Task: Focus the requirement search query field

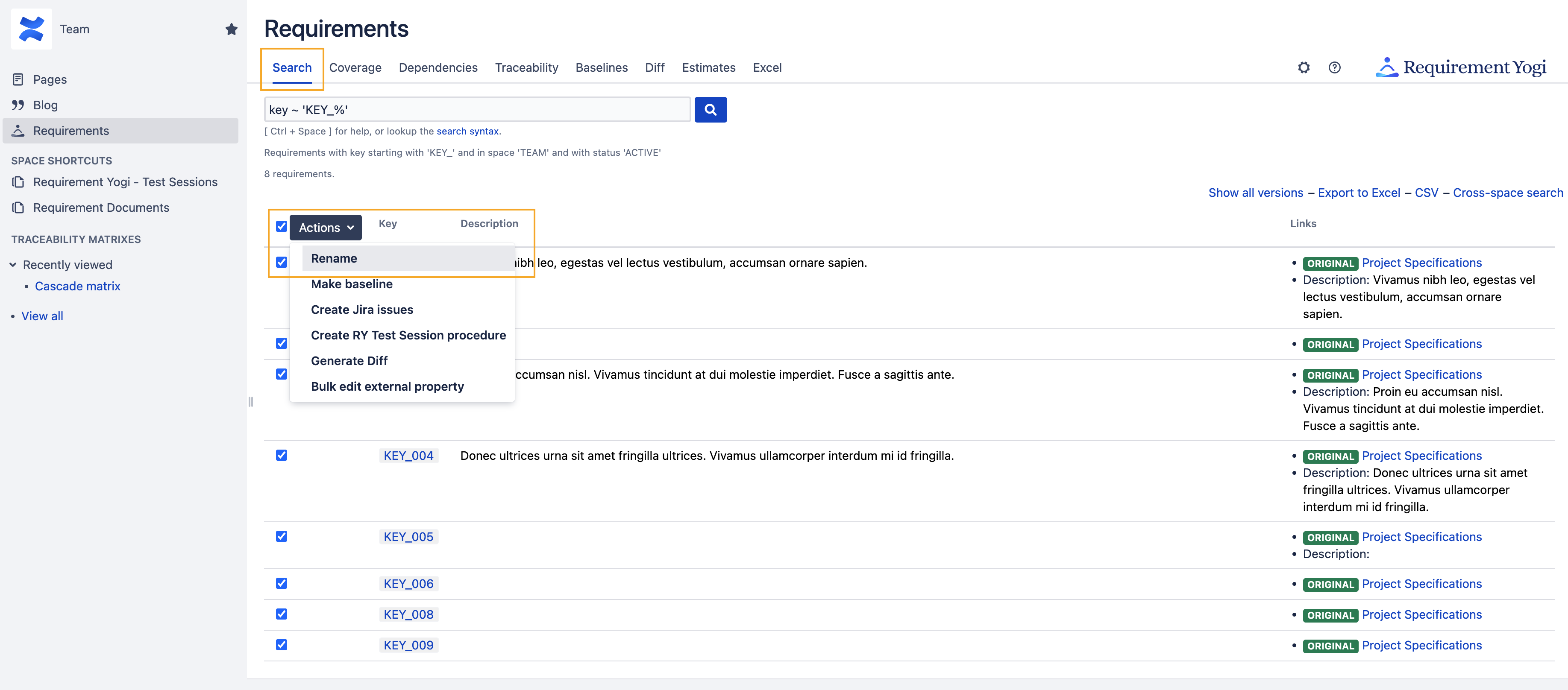Action: pyautogui.click(x=477, y=110)
